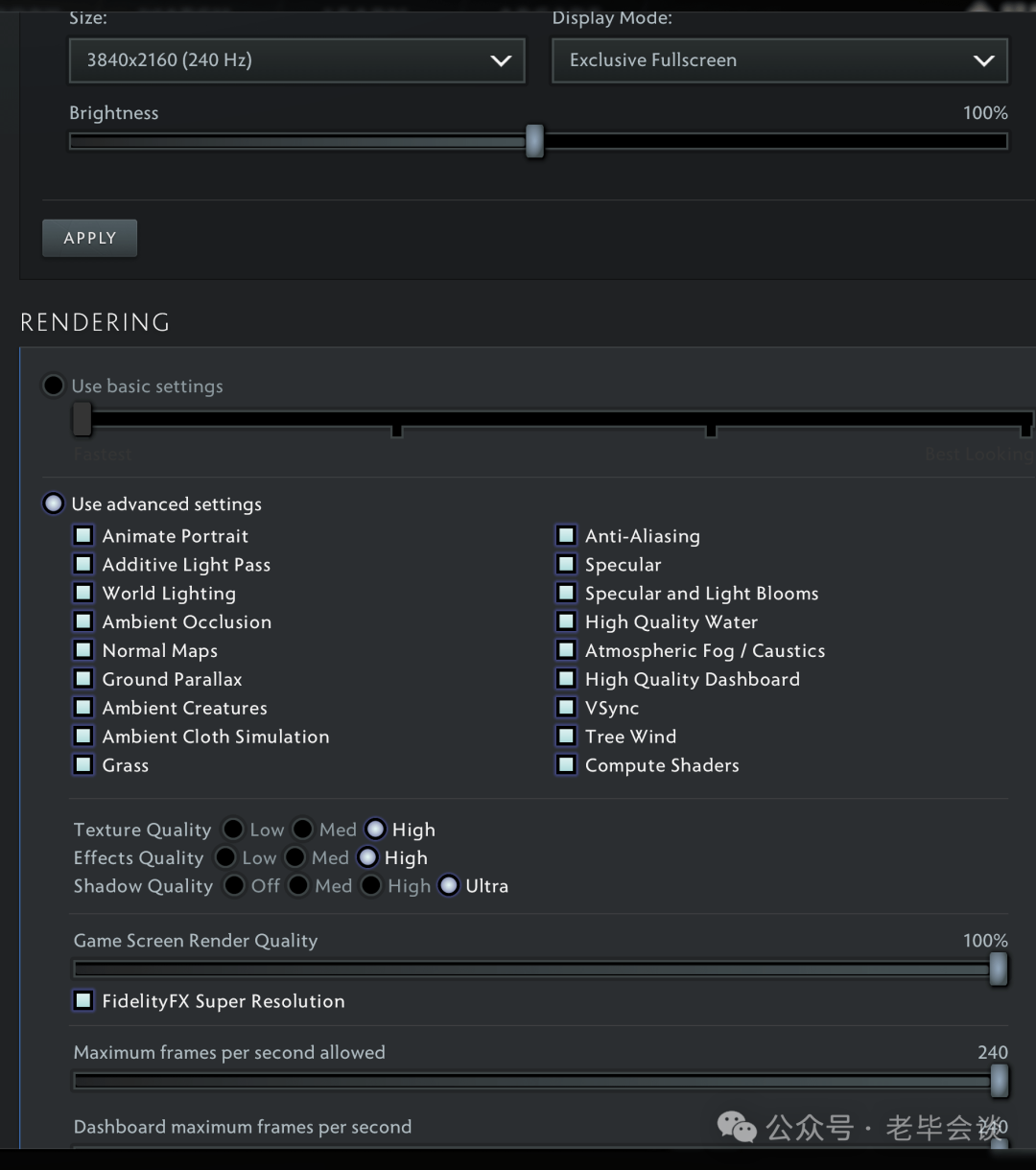Toggle Animate Portrait checkbox

tap(84, 535)
